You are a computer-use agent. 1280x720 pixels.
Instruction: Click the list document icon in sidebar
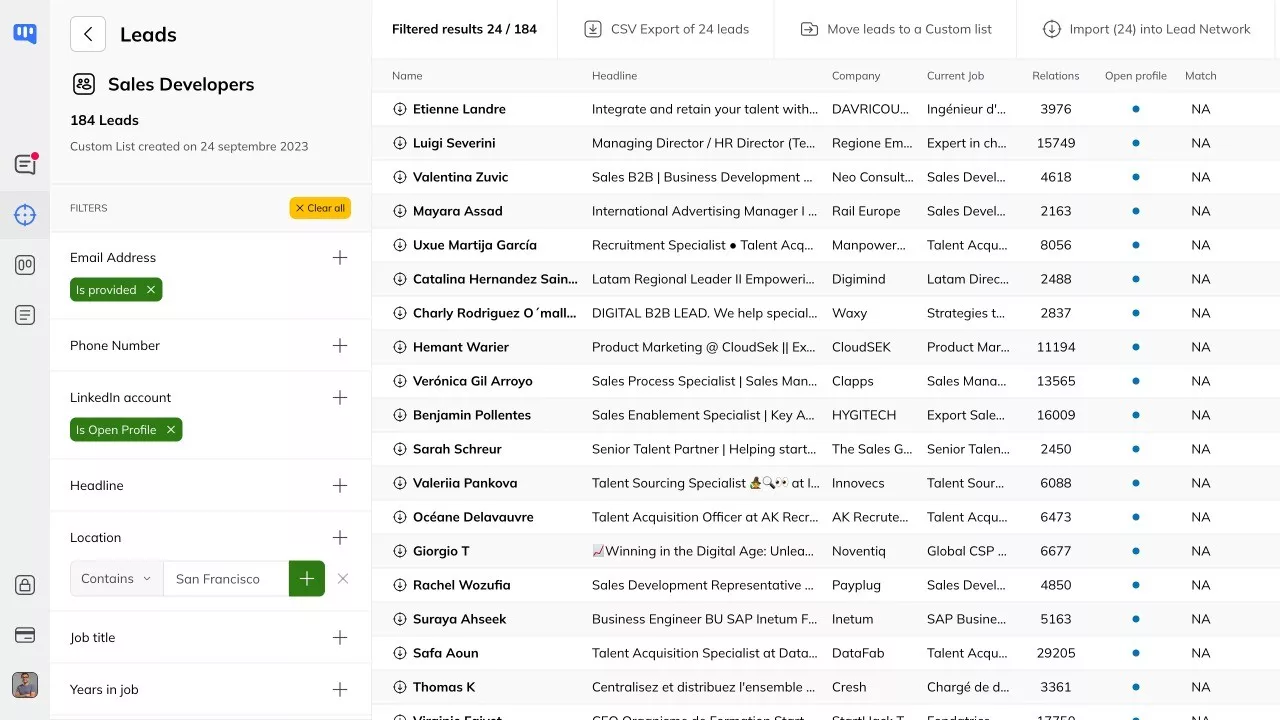click(x=25, y=315)
